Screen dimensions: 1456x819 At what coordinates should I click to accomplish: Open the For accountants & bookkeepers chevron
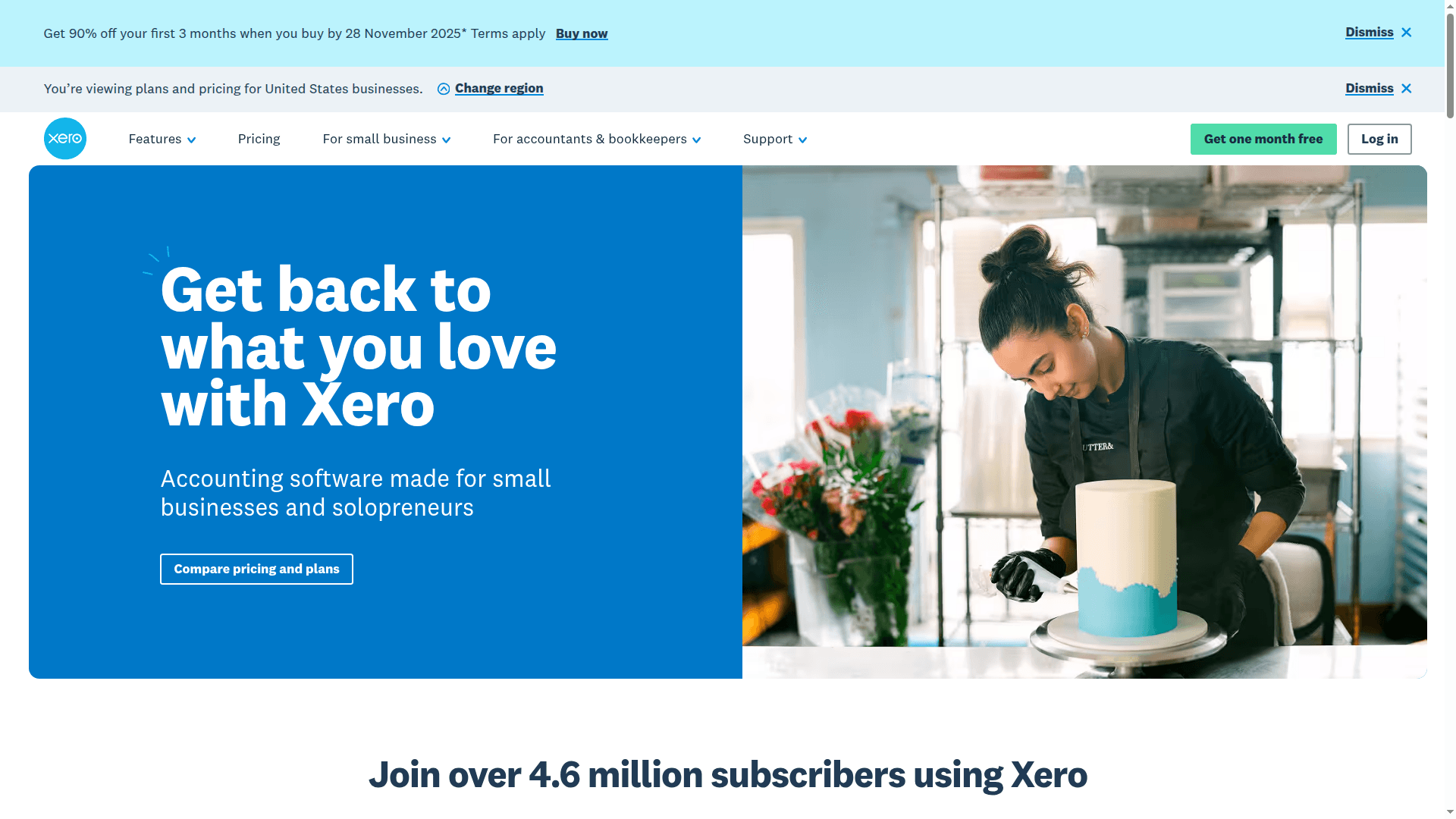[697, 140]
